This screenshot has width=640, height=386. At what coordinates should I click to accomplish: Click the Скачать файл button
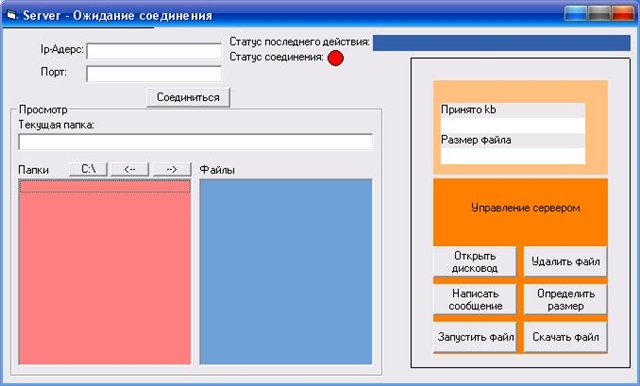tap(566, 337)
